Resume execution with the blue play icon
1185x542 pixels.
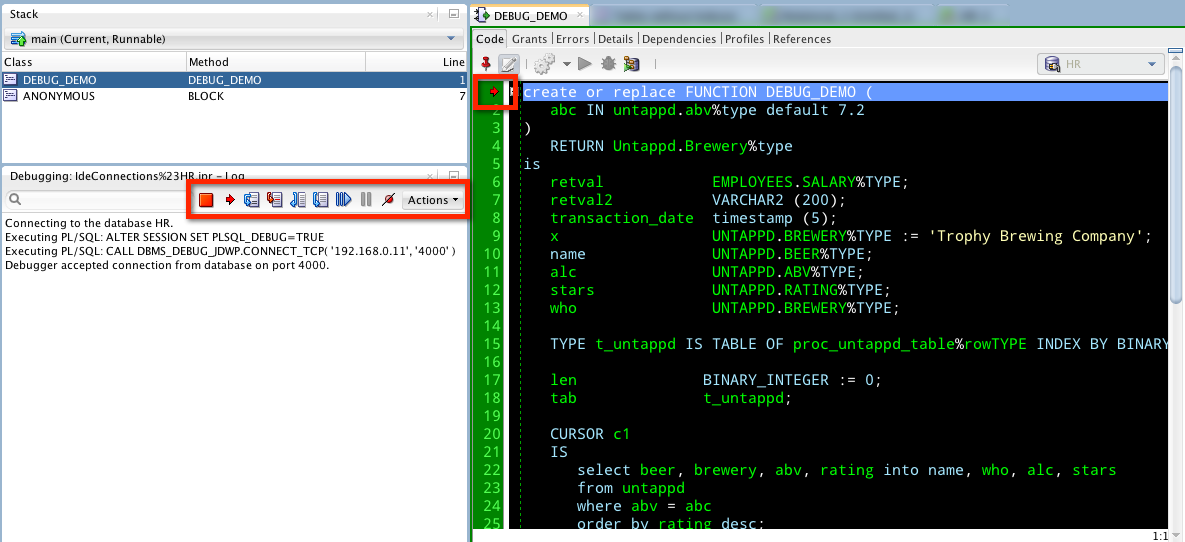[344, 200]
